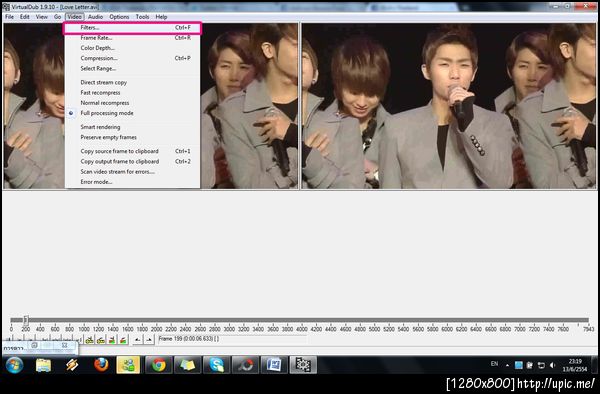
Task: Open the Windows Start orb
Action: (15, 365)
